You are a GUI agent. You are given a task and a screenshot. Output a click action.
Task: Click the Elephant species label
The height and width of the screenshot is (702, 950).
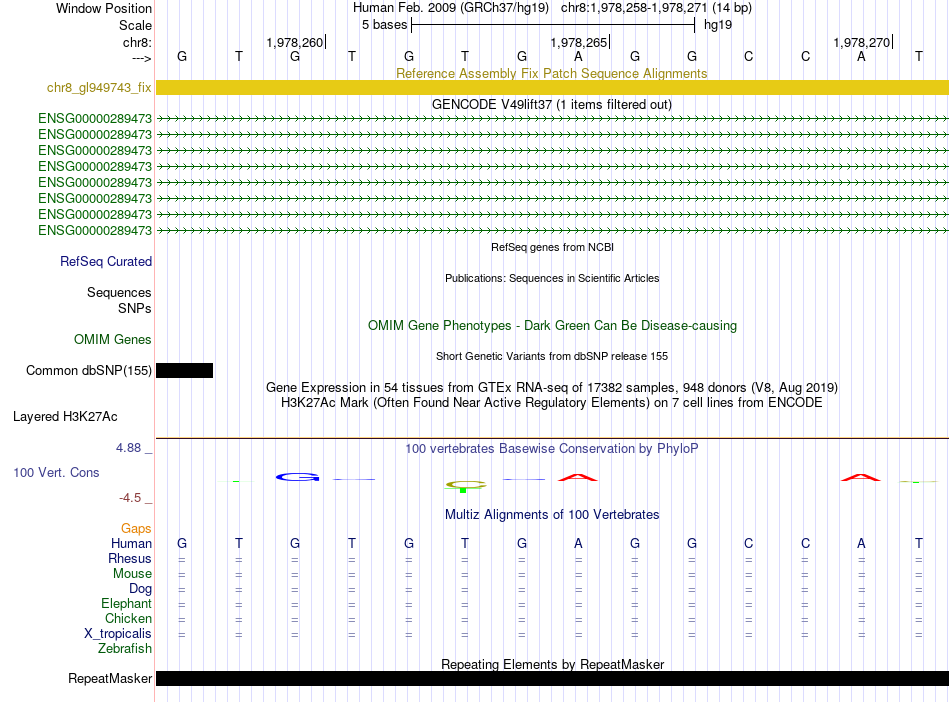(x=126, y=603)
